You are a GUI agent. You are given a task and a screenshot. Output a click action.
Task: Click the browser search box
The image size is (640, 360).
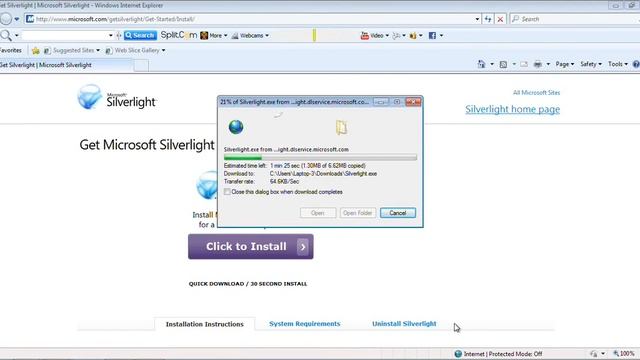coord(576,19)
